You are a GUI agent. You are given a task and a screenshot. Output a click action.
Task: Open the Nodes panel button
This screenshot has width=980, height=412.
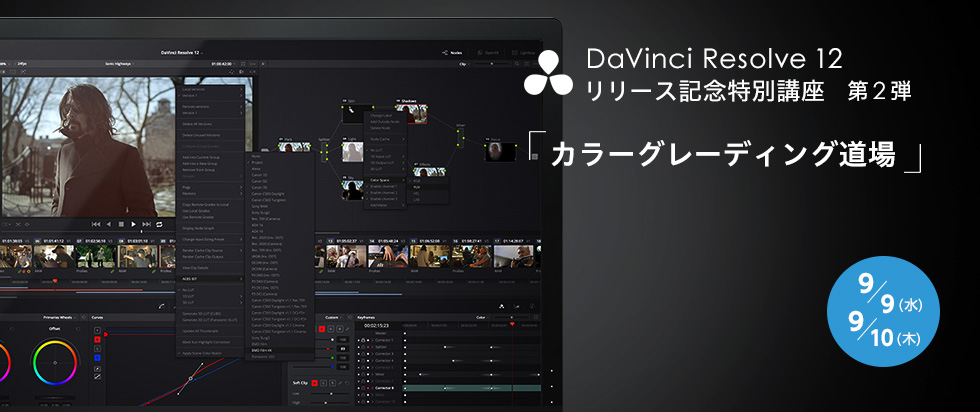click(451, 52)
